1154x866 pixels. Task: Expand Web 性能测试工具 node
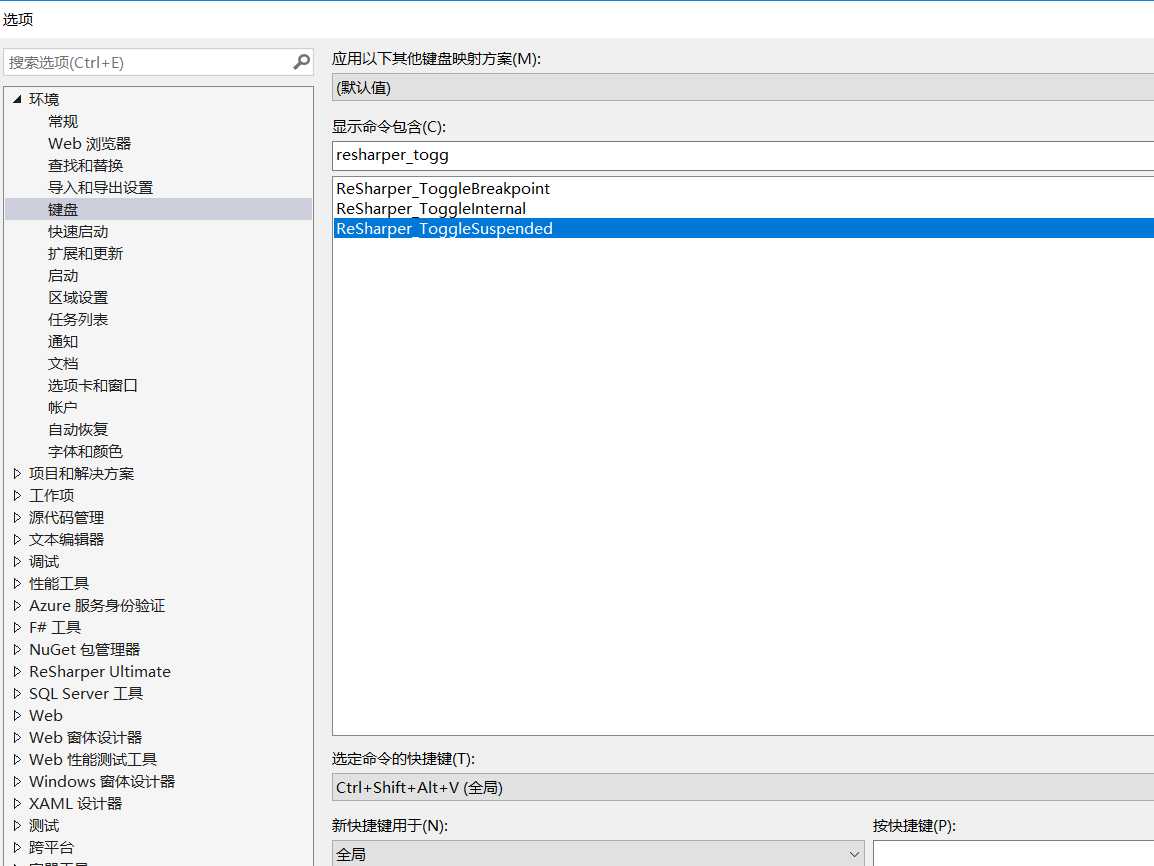pyautogui.click(x=17, y=760)
